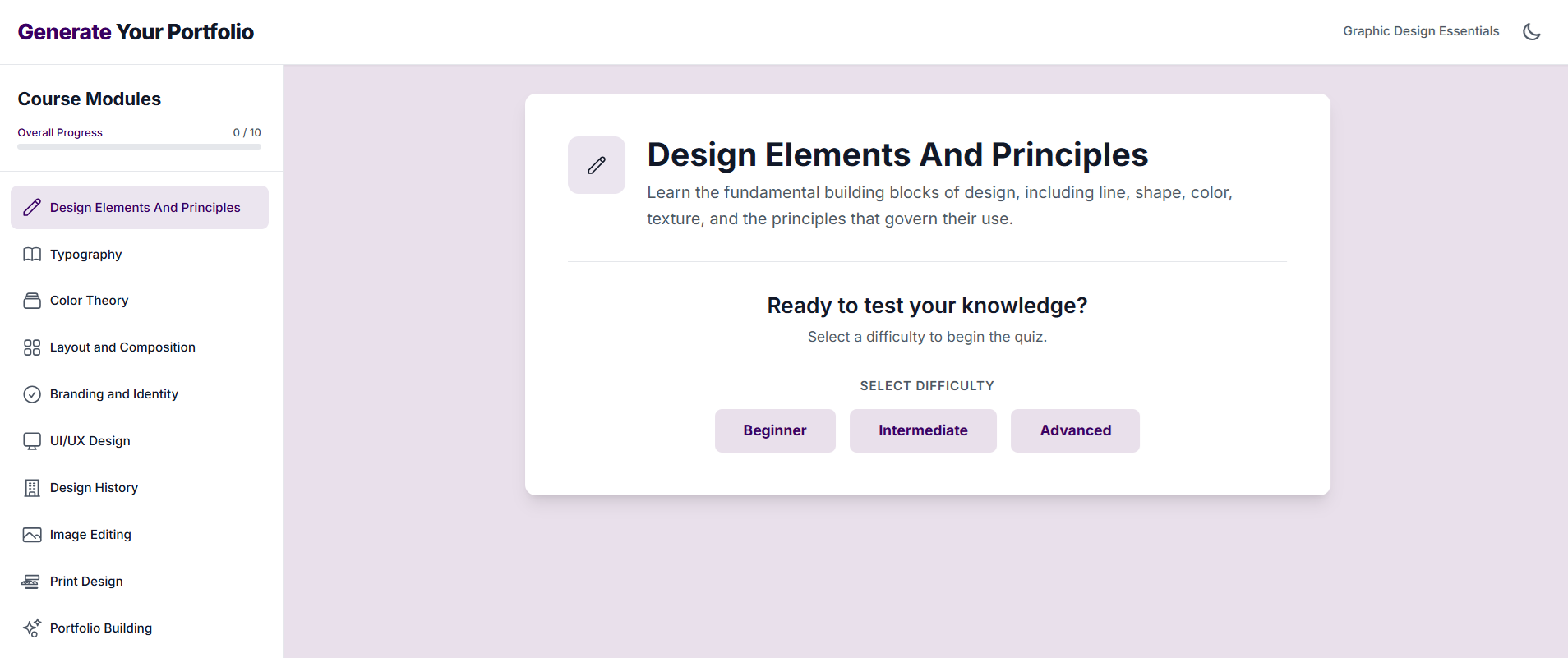Go to the Portfolio Building module
This screenshot has height=658, width=1568.
point(101,628)
